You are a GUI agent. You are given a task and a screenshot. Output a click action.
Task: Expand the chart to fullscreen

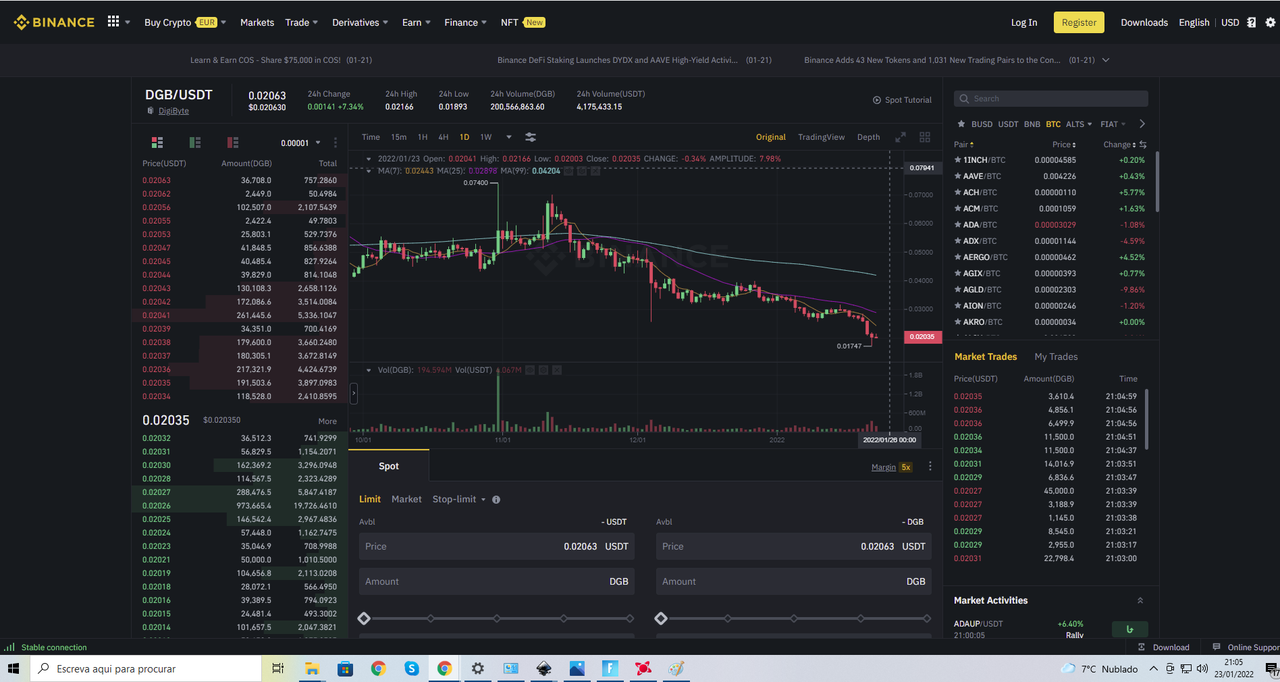click(900, 137)
